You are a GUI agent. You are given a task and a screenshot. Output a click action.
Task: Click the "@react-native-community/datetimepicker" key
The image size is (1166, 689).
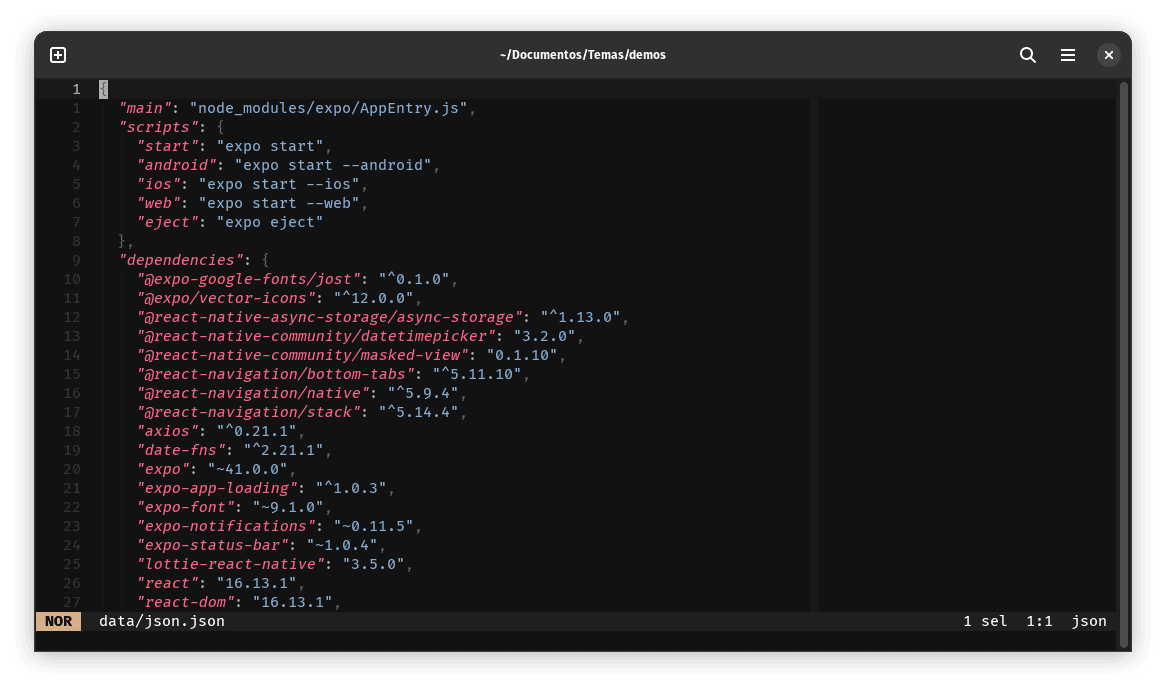(x=315, y=337)
